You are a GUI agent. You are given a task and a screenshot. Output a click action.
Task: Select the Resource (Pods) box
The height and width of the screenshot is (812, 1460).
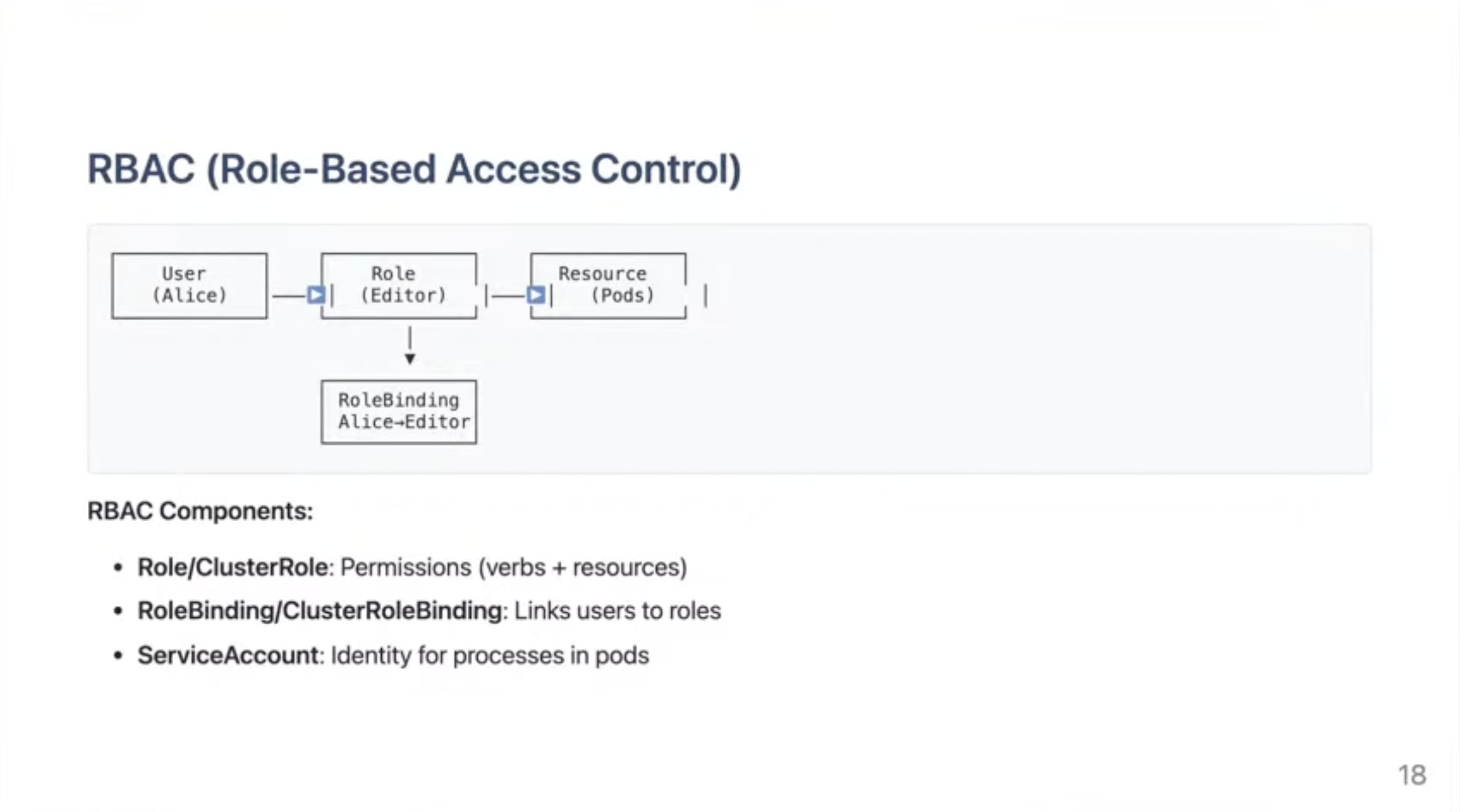pyautogui.click(x=608, y=286)
